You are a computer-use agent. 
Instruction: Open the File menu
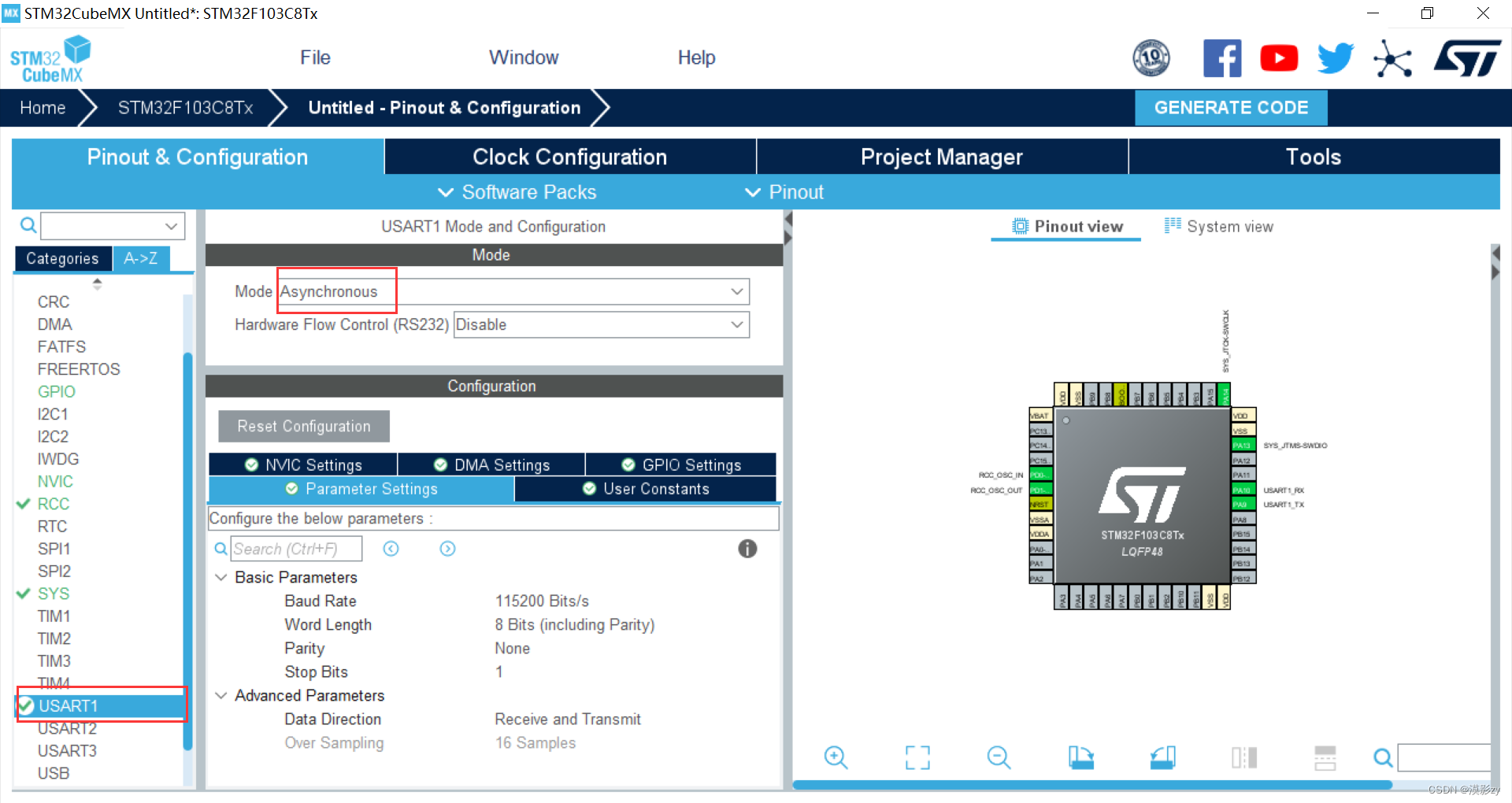315,57
